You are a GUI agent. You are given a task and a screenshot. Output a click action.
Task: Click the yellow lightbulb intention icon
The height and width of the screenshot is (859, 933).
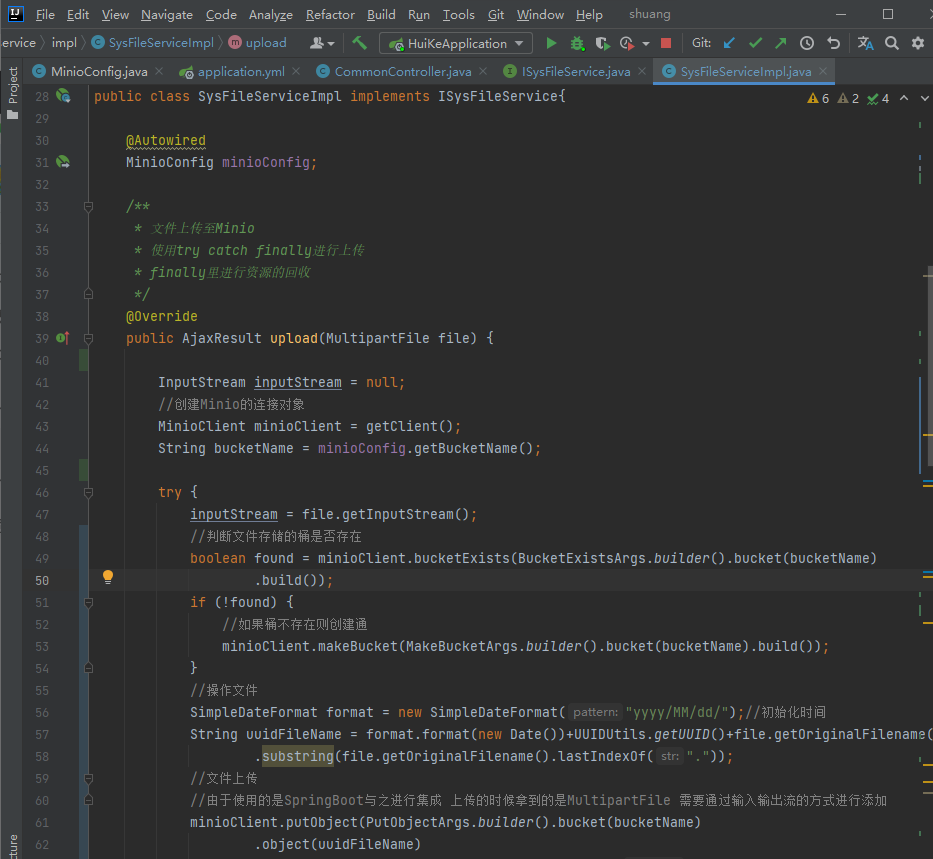[108, 577]
